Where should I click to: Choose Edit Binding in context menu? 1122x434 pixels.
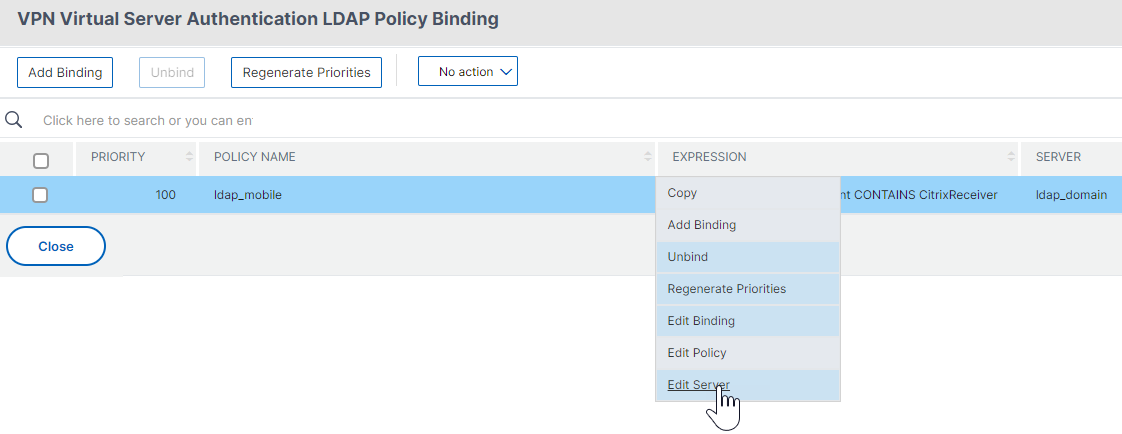tap(748, 321)
